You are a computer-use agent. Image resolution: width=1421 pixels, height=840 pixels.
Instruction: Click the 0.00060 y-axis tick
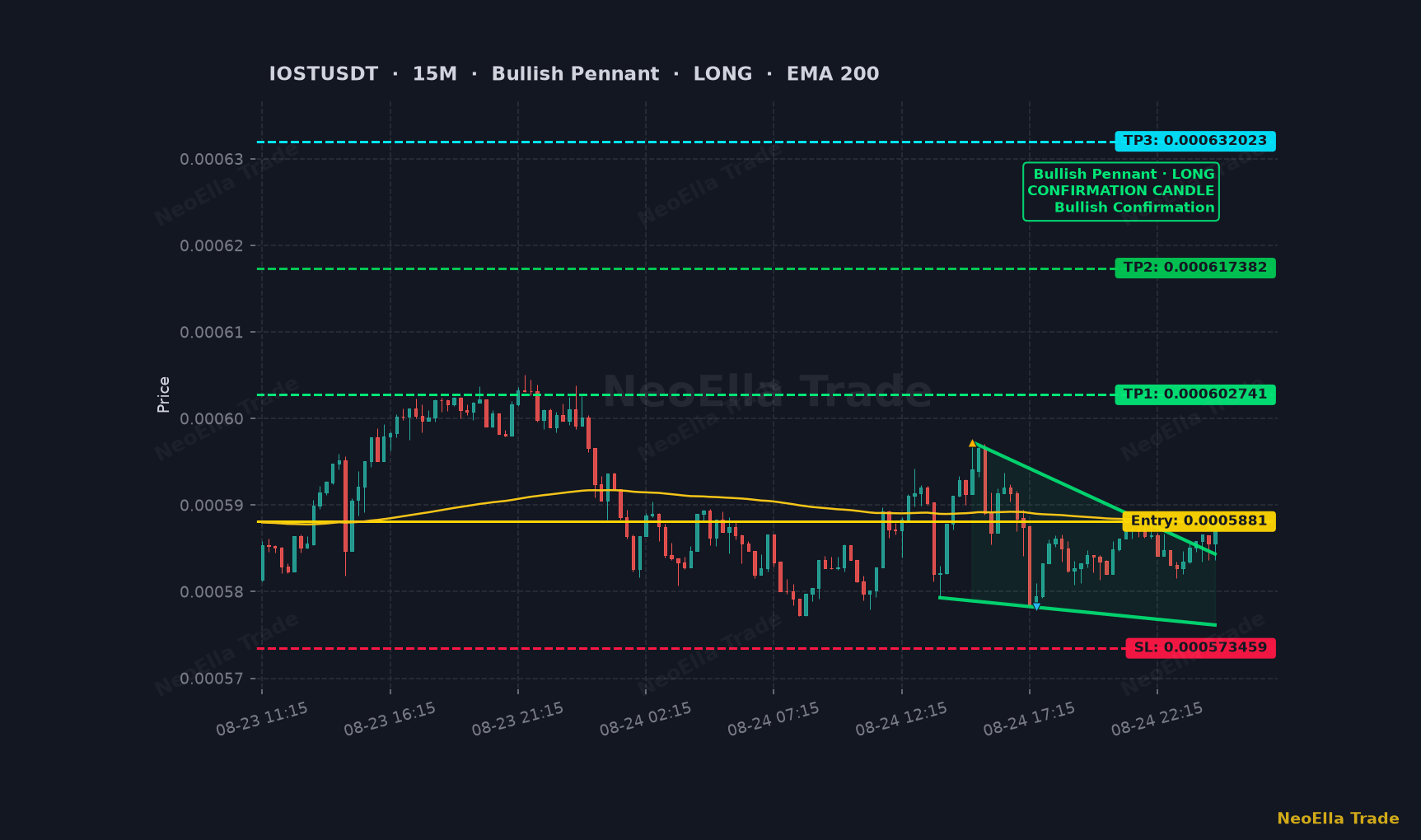click(212, 418)
